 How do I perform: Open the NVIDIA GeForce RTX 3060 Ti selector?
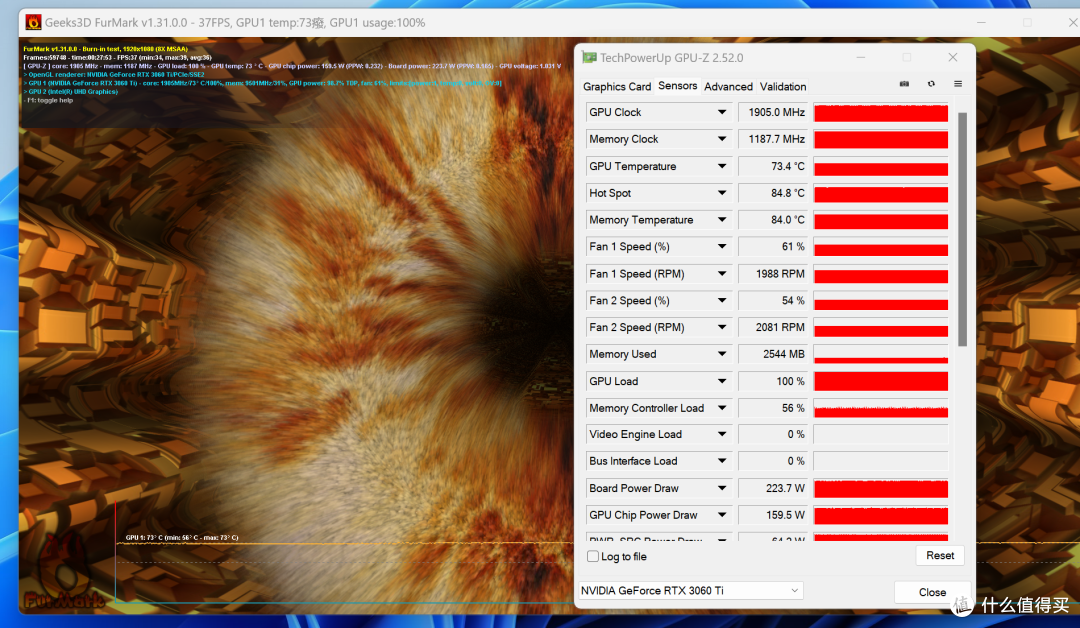(x=690, y=590)
